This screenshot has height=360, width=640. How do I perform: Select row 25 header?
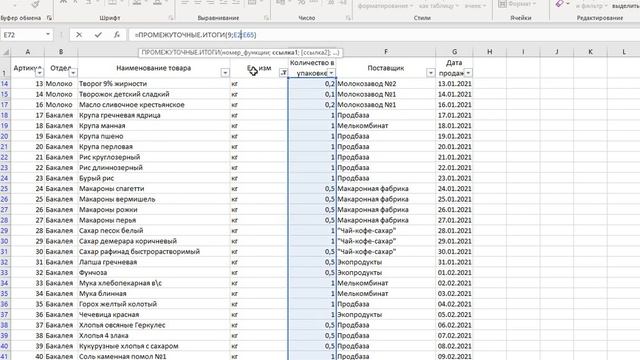(x=5, y=189)
